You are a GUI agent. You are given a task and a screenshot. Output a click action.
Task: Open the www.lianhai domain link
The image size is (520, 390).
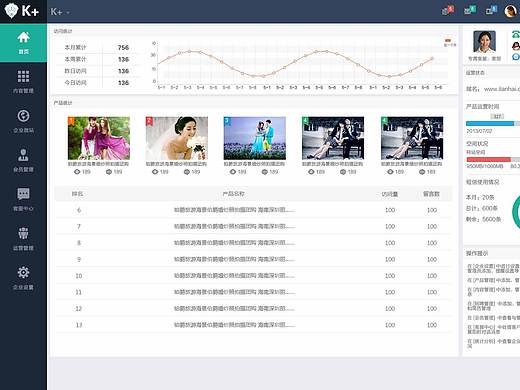[x=502, y=89]
